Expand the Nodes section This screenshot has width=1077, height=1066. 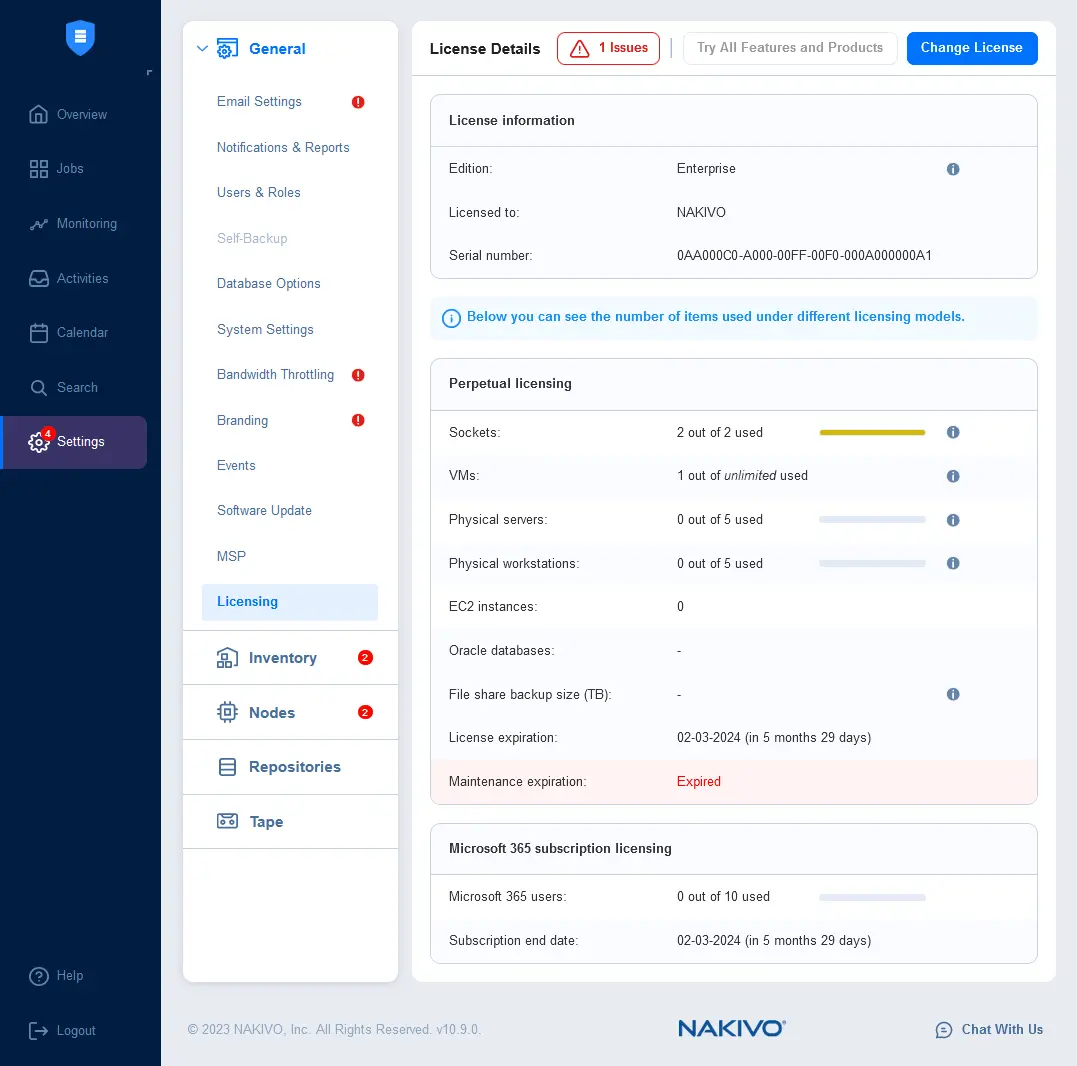(291, 712)
